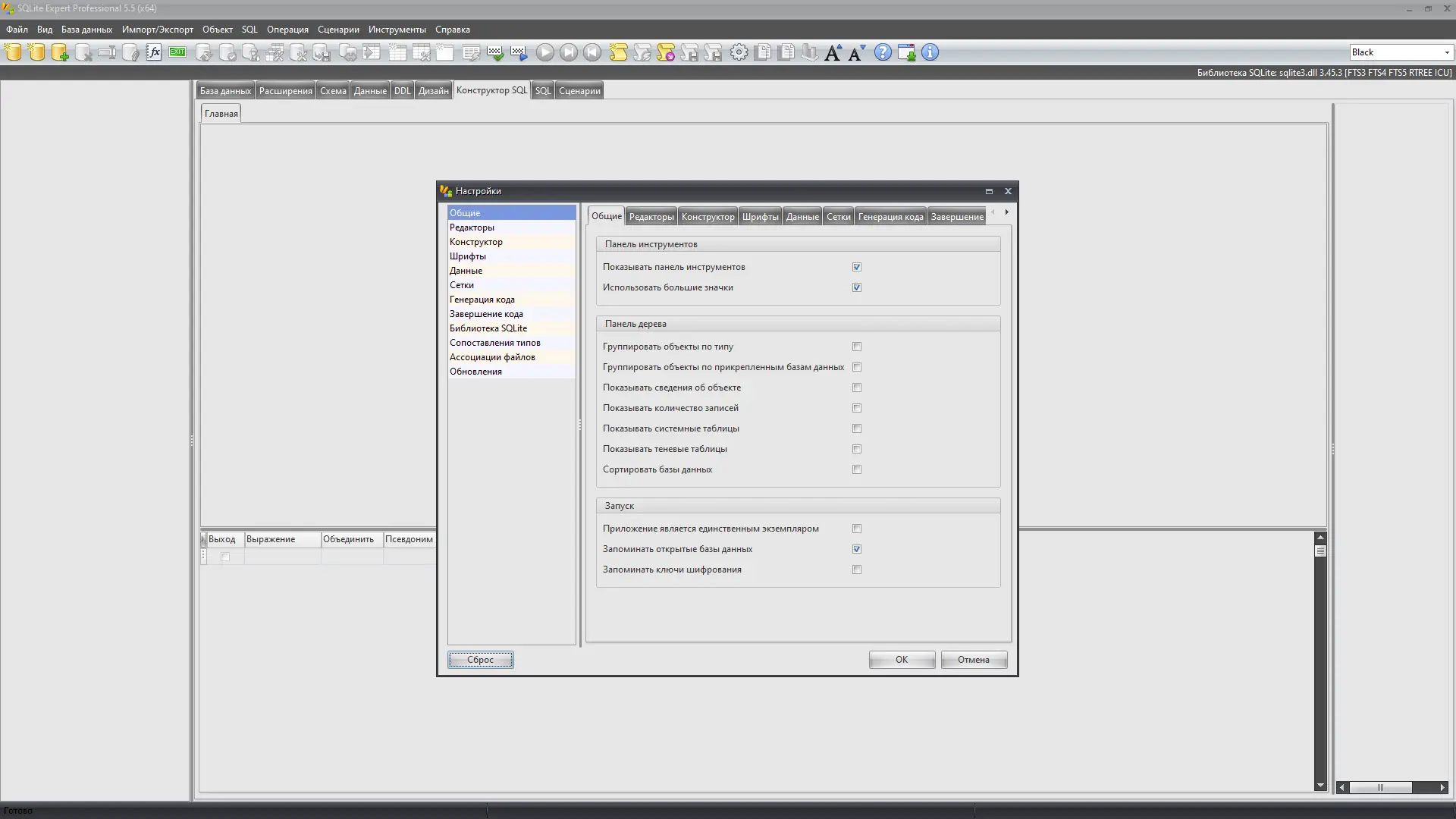Image resolution: width=1456 pixels, height=819 pixels.
Task: Enable 'Группировать объекты по типу' checkbox
Action: coord(857,347)
